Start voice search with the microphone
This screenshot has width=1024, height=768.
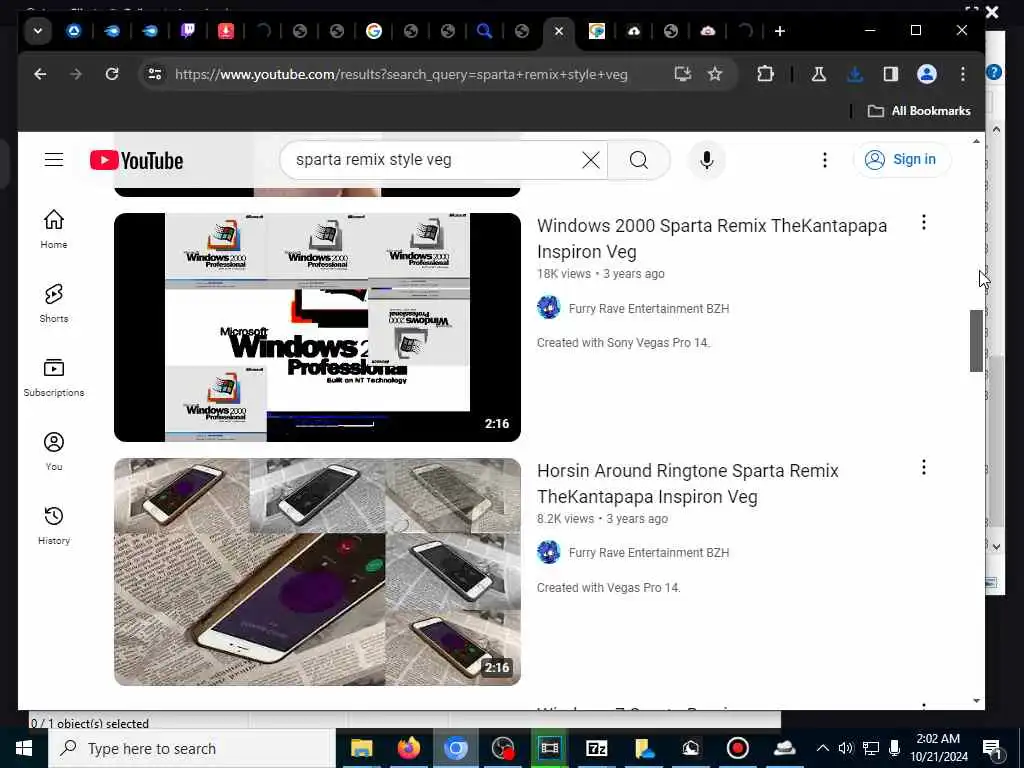pos(707,160)
